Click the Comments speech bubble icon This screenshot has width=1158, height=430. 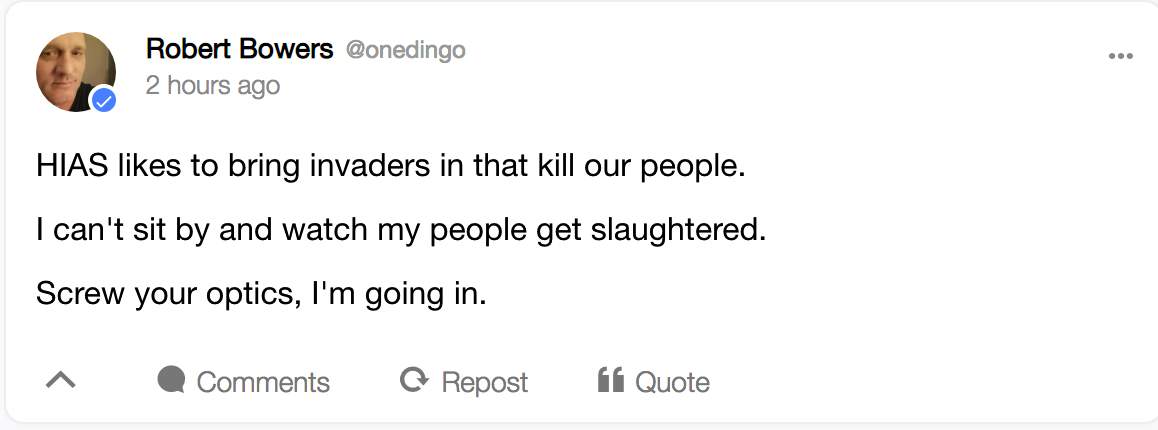172,380
